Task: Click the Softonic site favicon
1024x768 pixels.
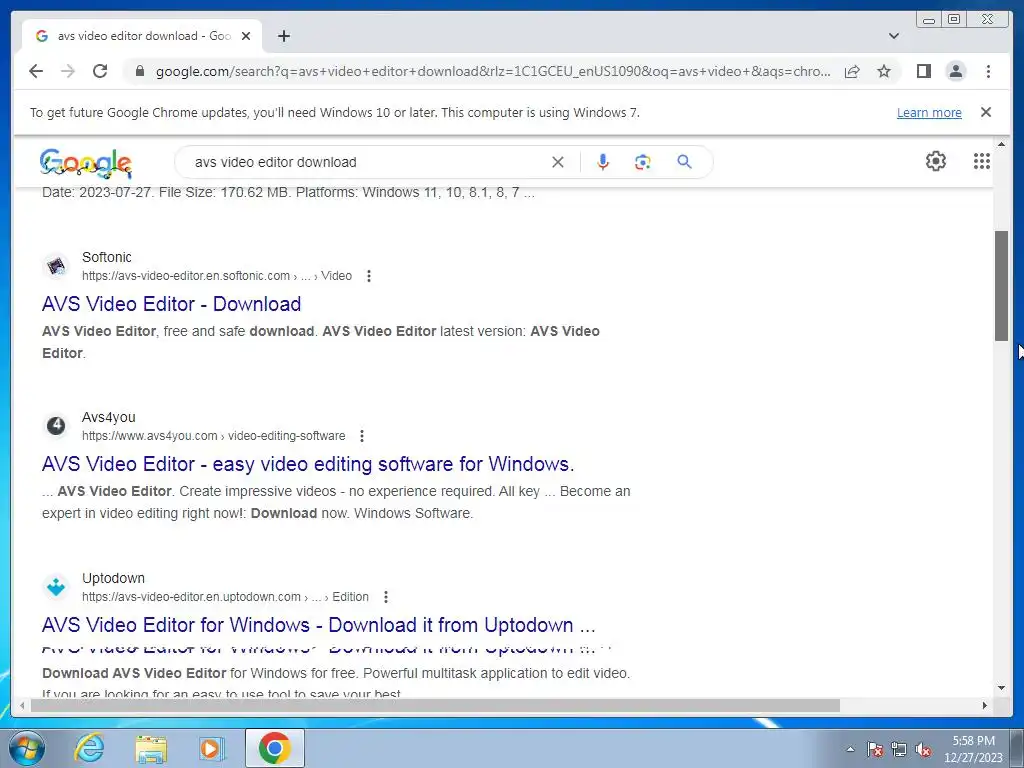Action: [56, 266]
